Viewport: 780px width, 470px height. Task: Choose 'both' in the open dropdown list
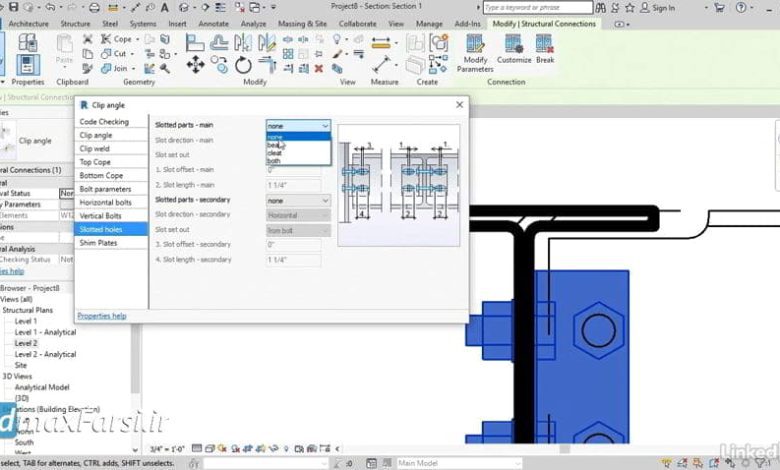[x=298, y=161]
